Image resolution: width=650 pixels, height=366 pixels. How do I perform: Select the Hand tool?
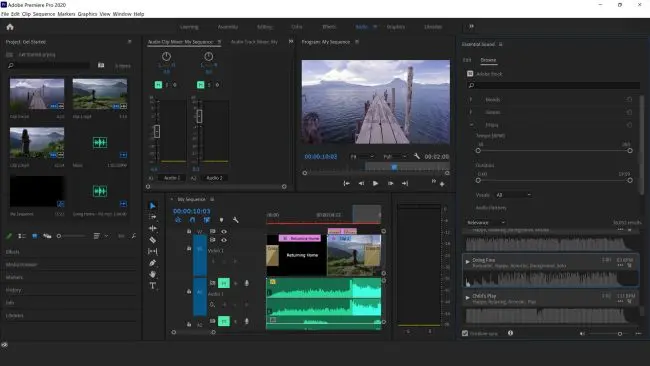tap(153, 274)
